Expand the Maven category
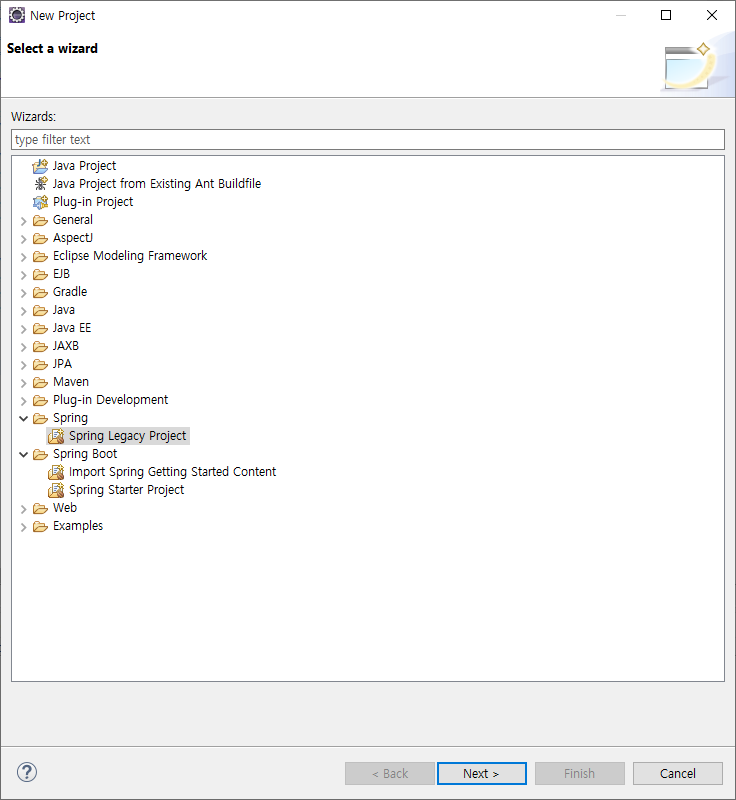The image size is (736, 800). [23, 383]
